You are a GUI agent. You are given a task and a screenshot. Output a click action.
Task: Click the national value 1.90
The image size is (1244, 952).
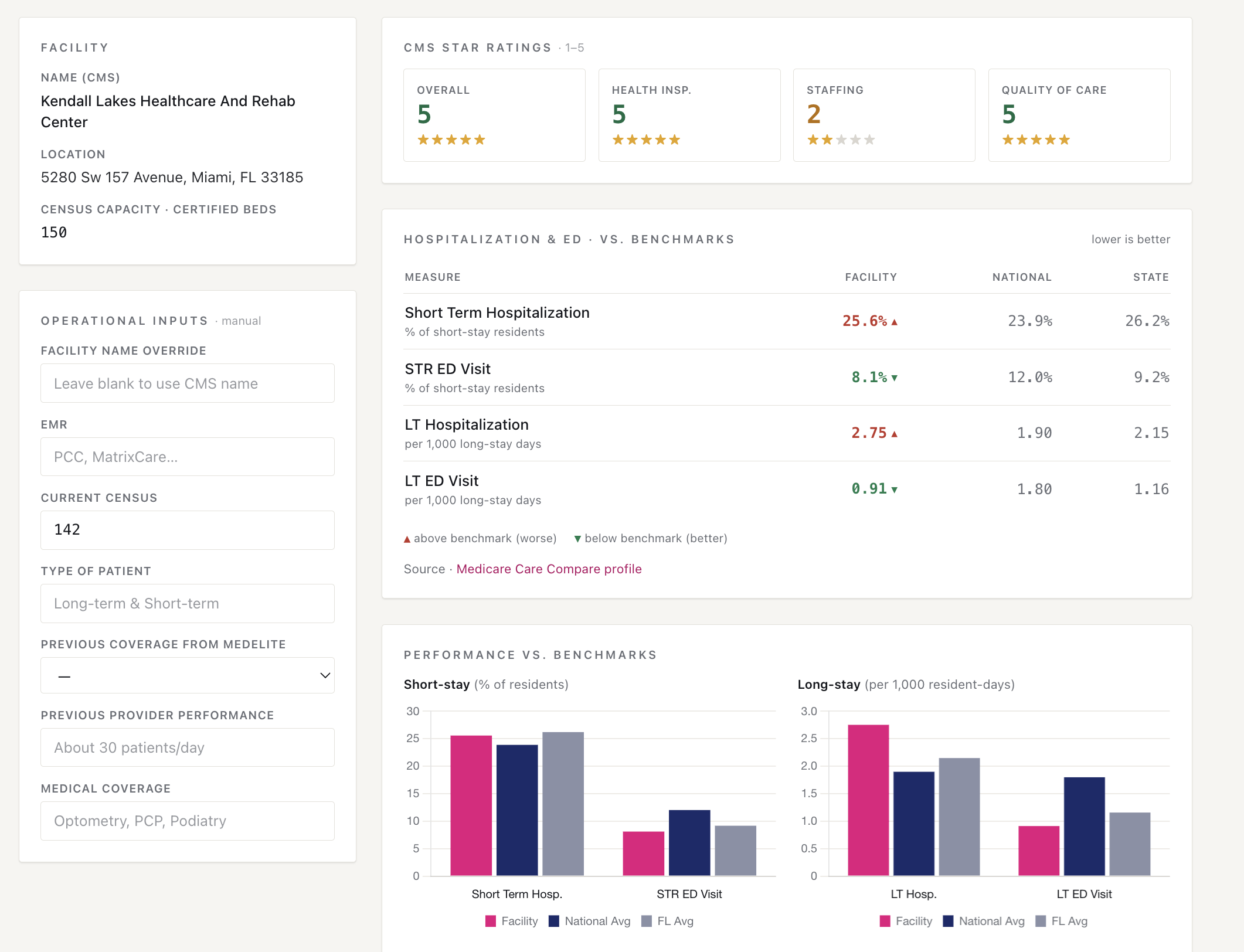(1034, 433)
